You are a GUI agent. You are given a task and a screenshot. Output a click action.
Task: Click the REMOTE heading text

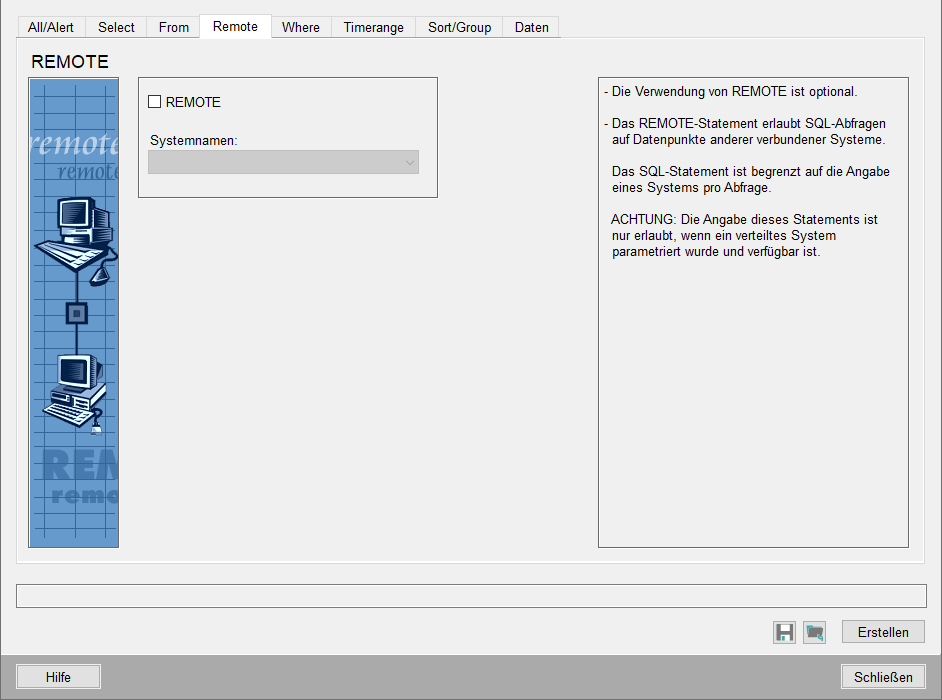[70, 62]
